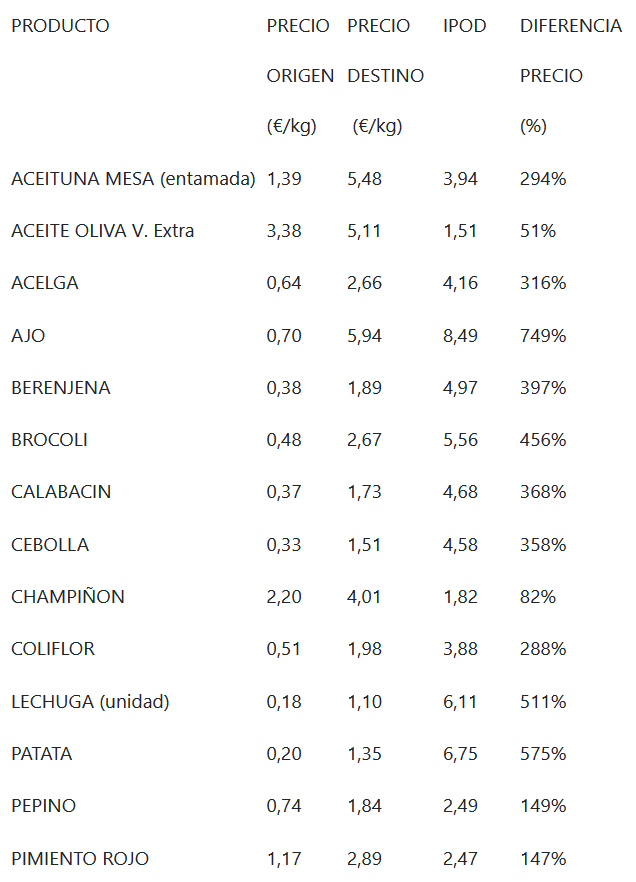This screenshot has width=636, height=882.
Task: Select the ACEITUNA MESA (entamada) row label
Action: click(x=133, y=179)
